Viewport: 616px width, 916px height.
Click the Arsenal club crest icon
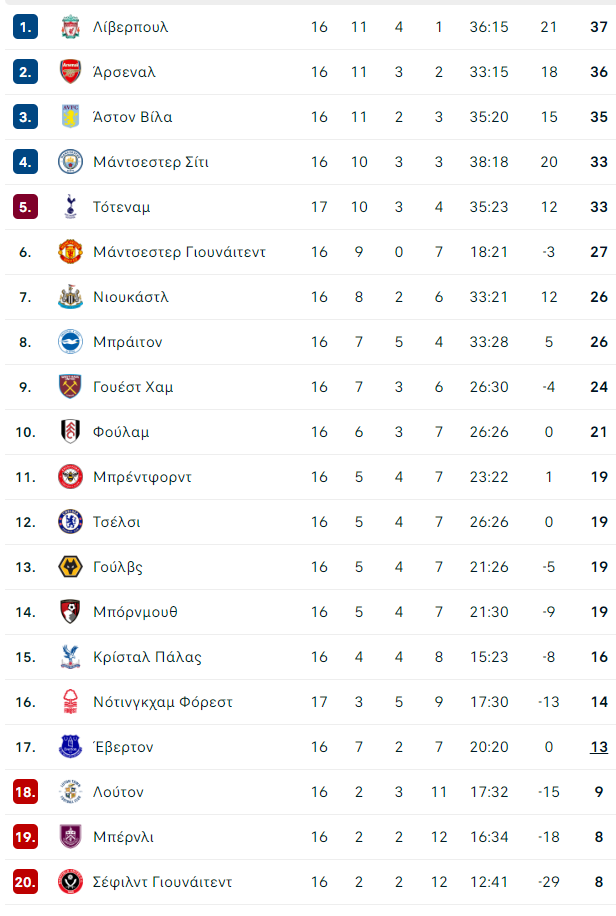click(70, 72)
